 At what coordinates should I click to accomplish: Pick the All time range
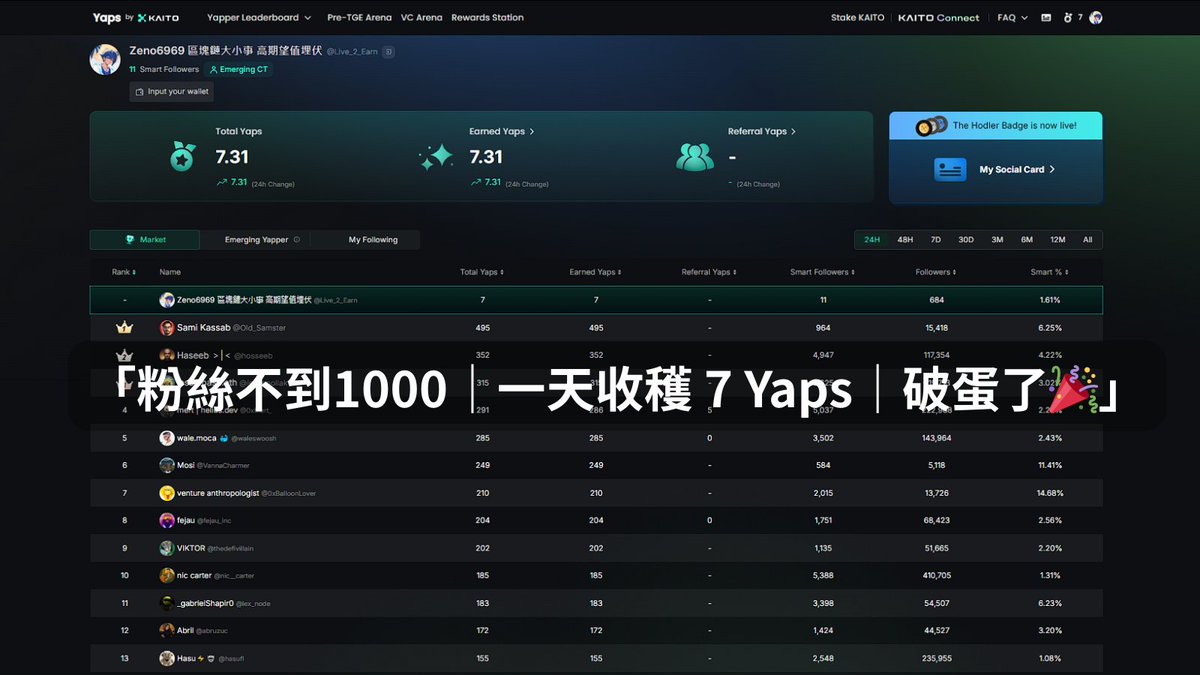click(x=1088, y=240)
